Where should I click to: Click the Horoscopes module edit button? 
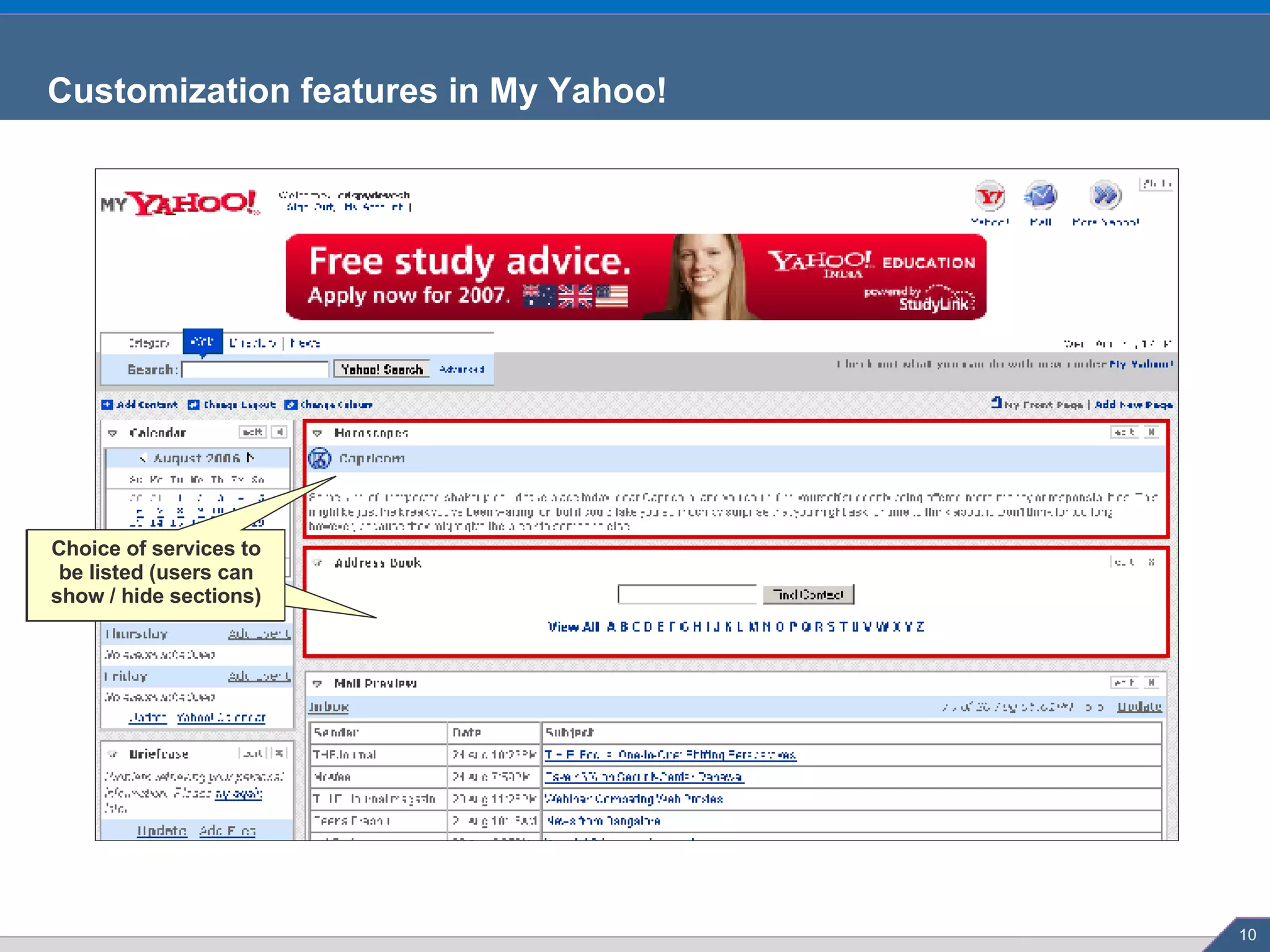1124,432
